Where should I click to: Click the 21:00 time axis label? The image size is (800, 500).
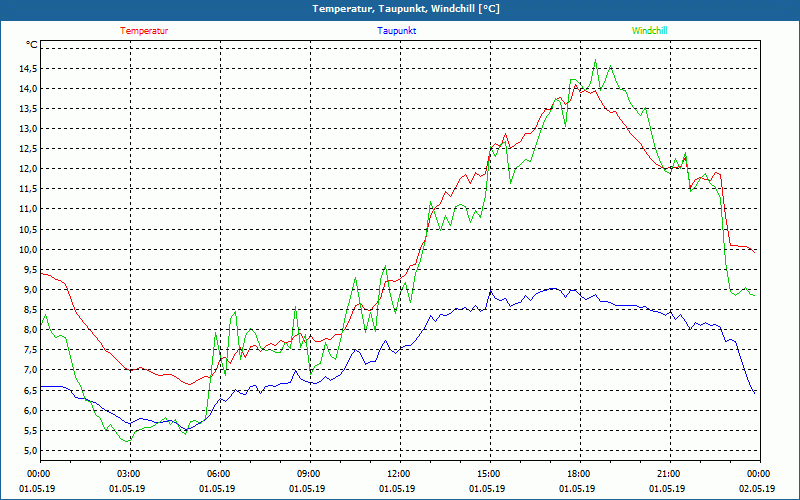pyautogui.click(x=670, y=474)
